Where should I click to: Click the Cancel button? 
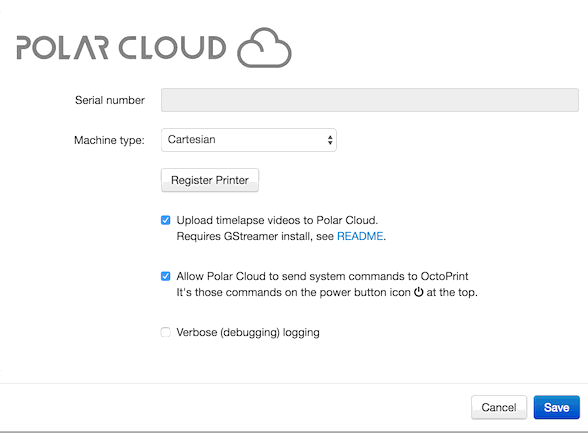pyautogui.click(x=499, y=408)
